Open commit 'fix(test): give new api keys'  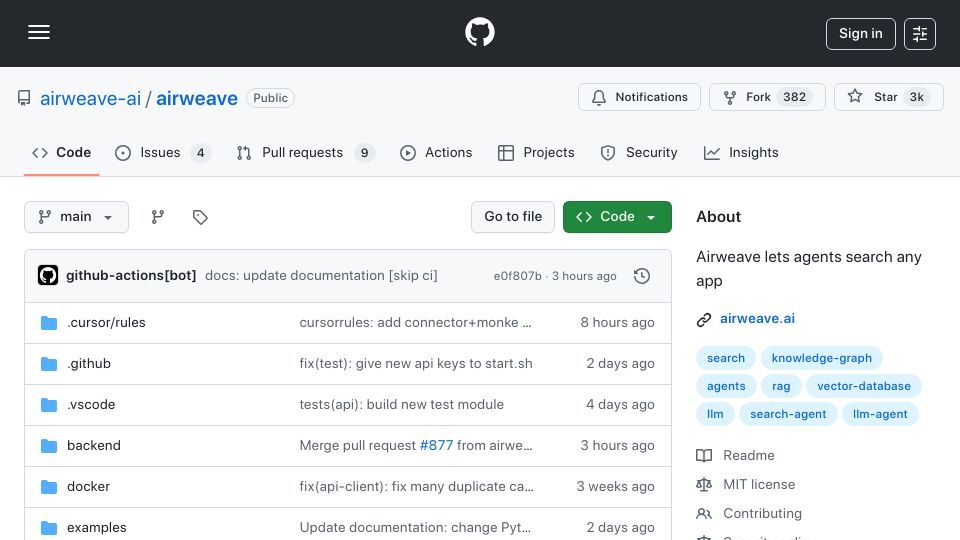[x=416, y=364]
